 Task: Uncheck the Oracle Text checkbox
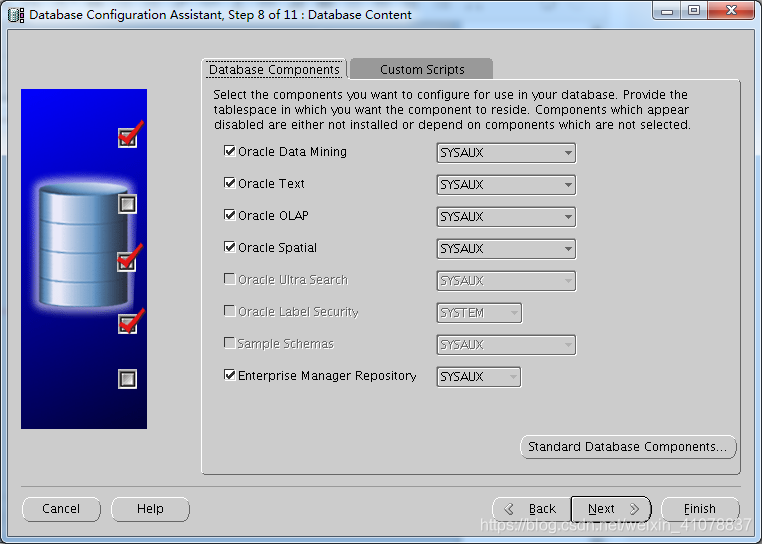coord(229,183)
